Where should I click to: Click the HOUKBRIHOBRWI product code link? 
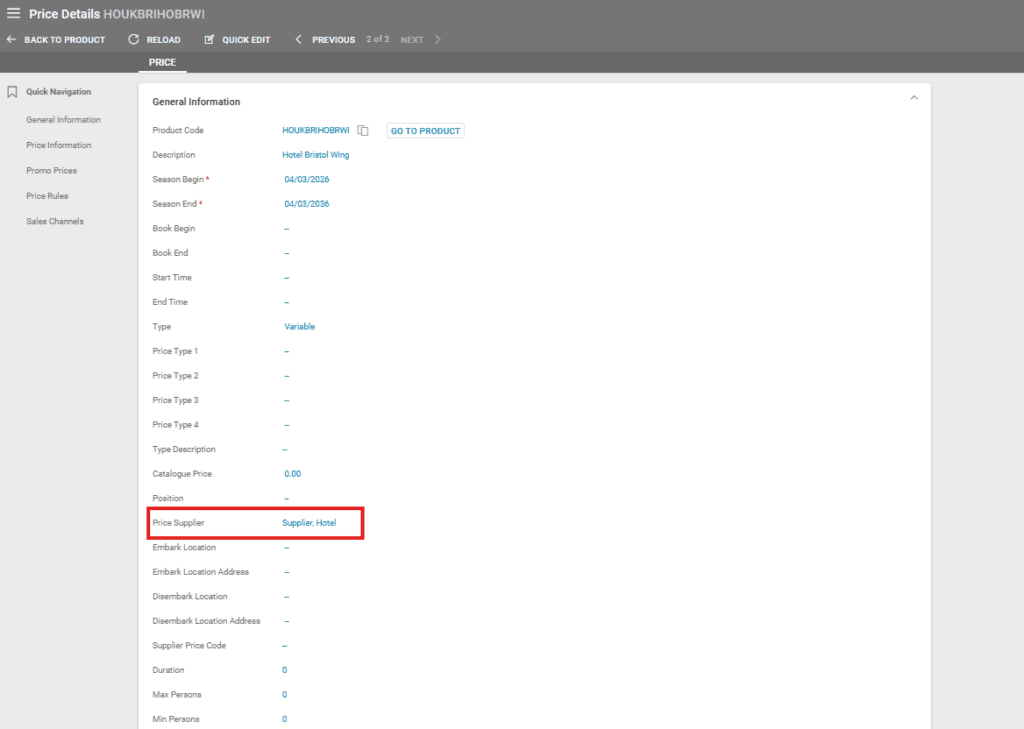316,131
